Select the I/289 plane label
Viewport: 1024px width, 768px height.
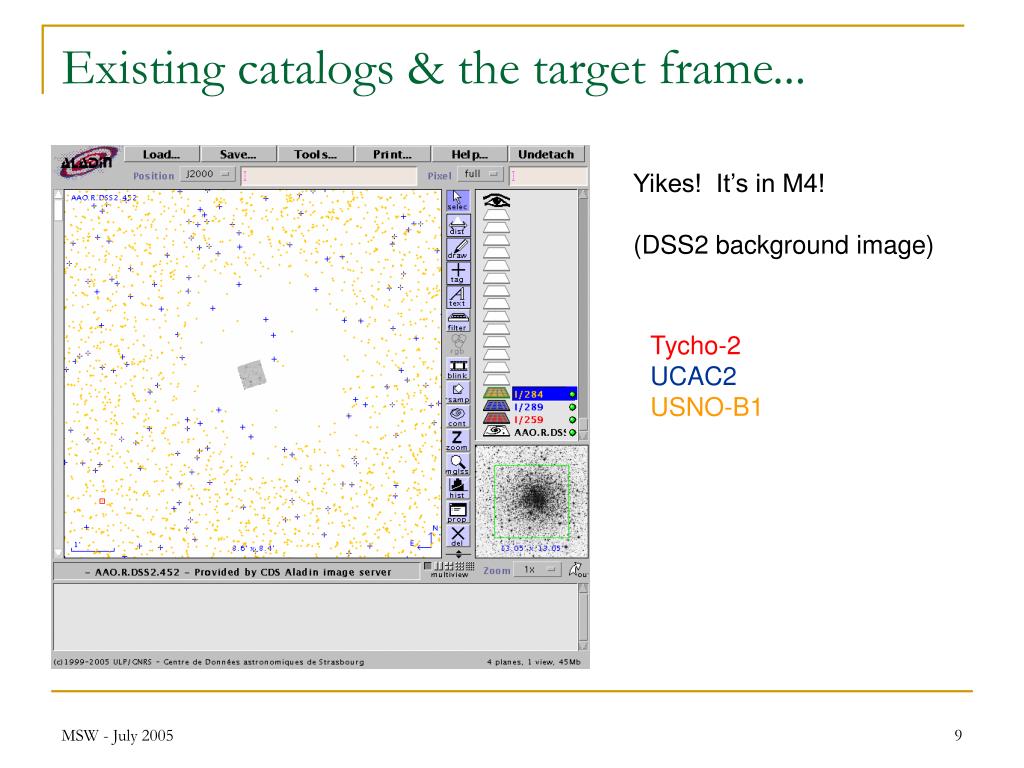coord(529,407)
